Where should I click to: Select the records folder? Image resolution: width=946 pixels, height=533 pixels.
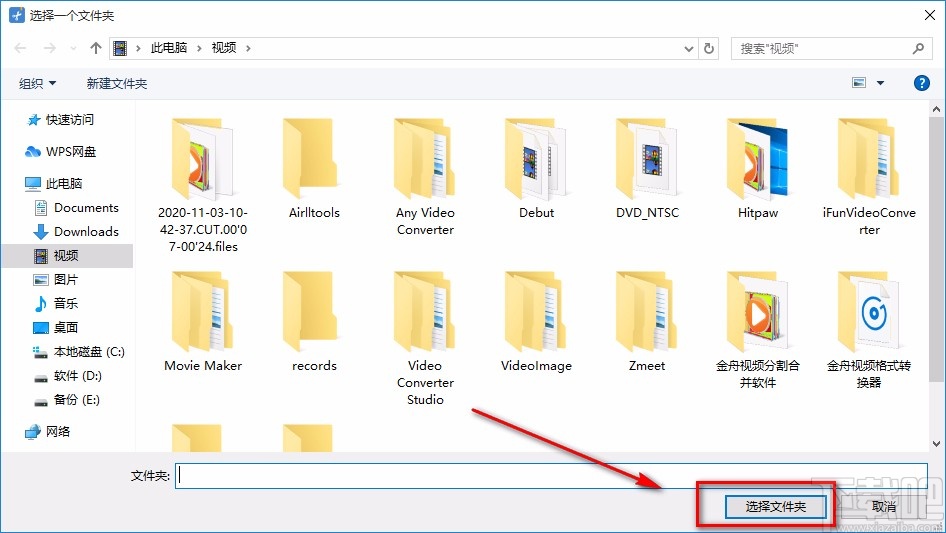click(314, 322)
